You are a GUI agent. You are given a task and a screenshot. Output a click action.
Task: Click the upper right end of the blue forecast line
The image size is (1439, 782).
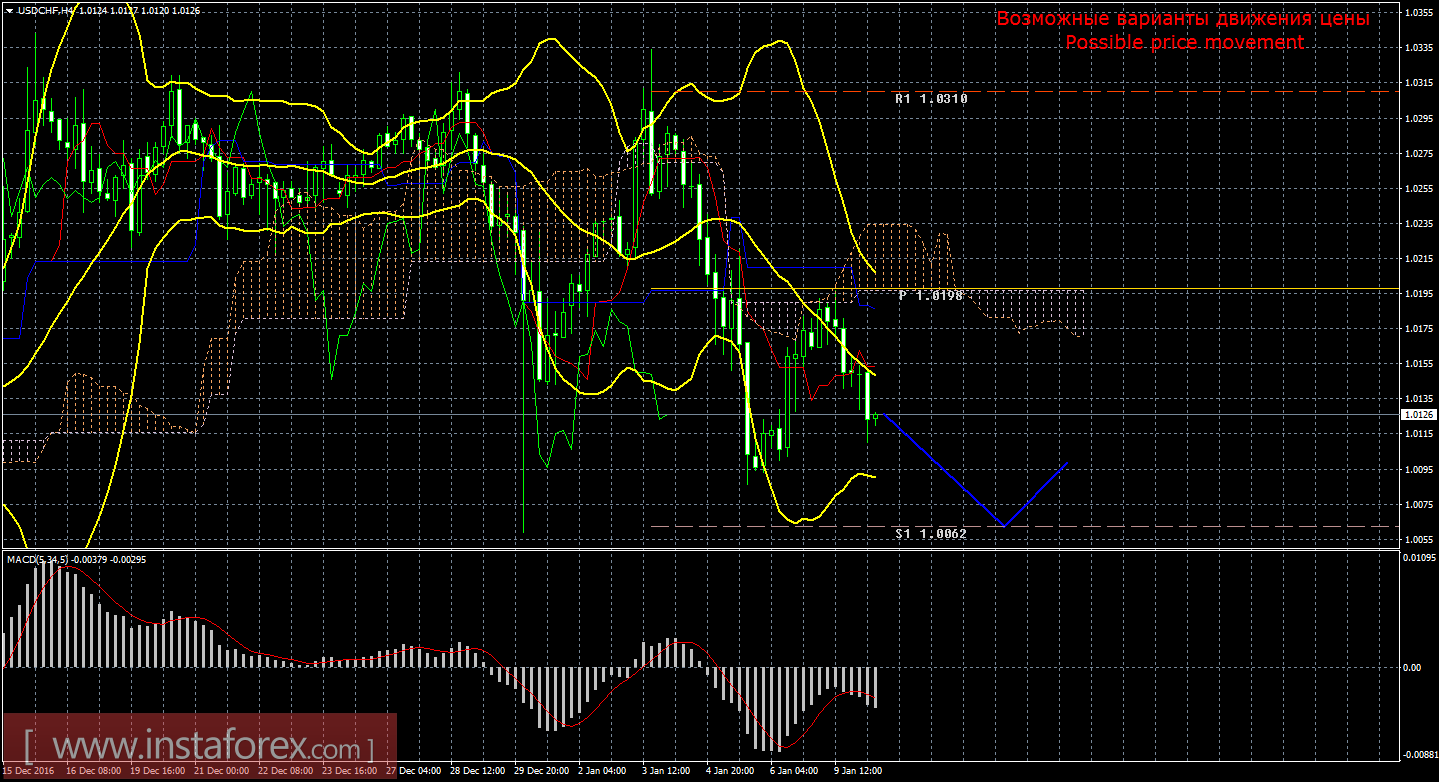(x=1067, y=463)
